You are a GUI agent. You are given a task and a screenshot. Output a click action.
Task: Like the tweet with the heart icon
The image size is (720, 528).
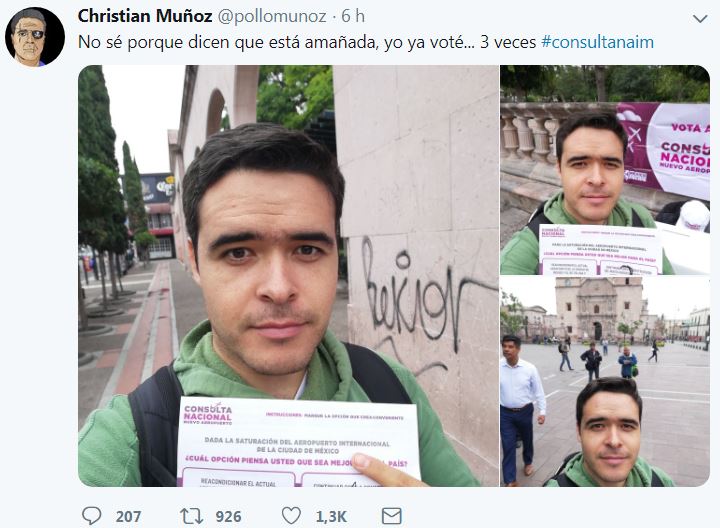[291, 516]
